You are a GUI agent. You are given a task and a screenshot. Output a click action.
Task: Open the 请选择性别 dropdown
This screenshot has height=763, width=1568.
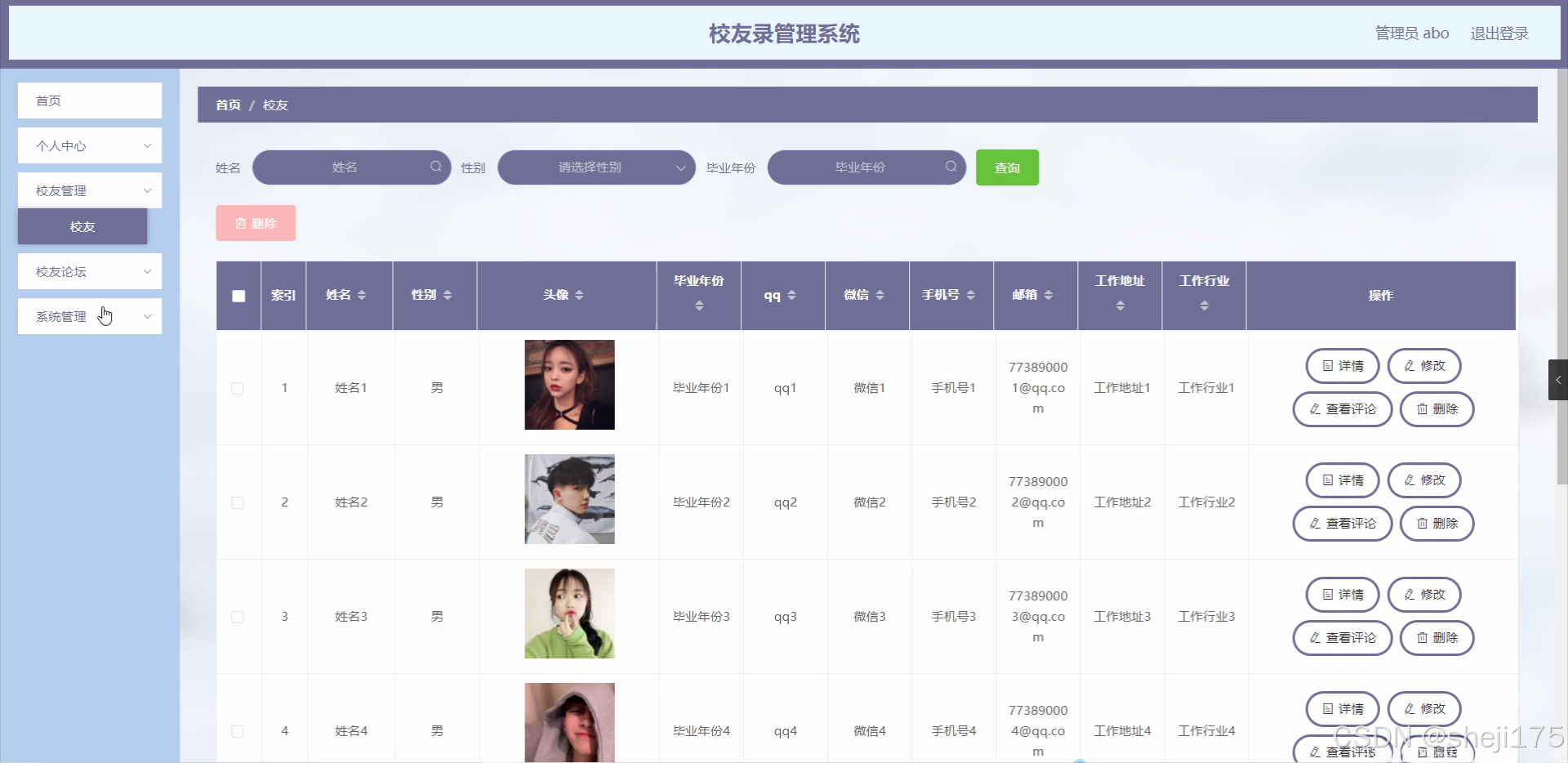[x=596, y=167]
